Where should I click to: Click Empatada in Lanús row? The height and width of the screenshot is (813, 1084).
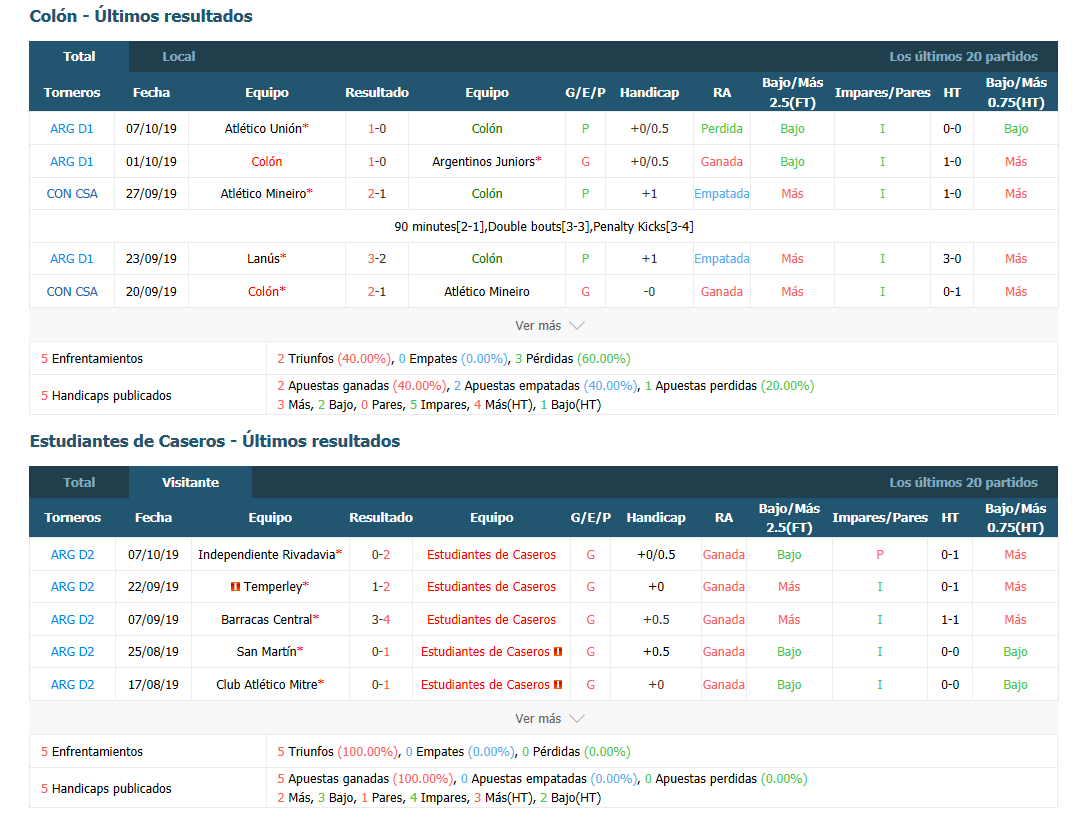click(x=722, y=259)
